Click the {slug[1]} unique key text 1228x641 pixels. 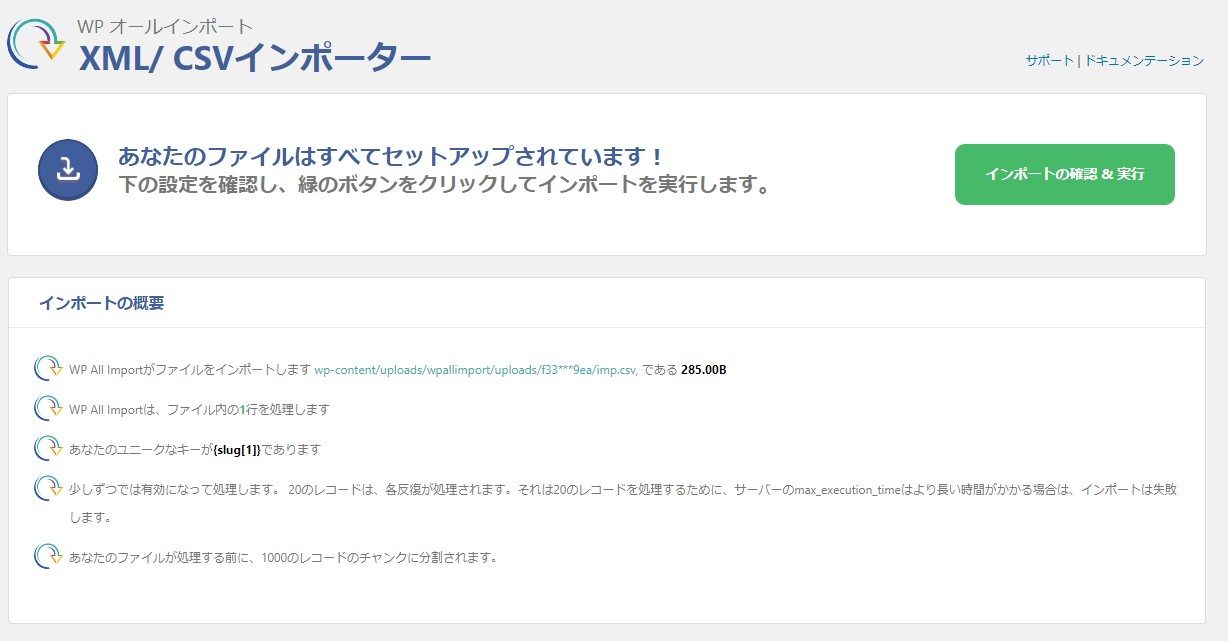click(x=237, y=450)
